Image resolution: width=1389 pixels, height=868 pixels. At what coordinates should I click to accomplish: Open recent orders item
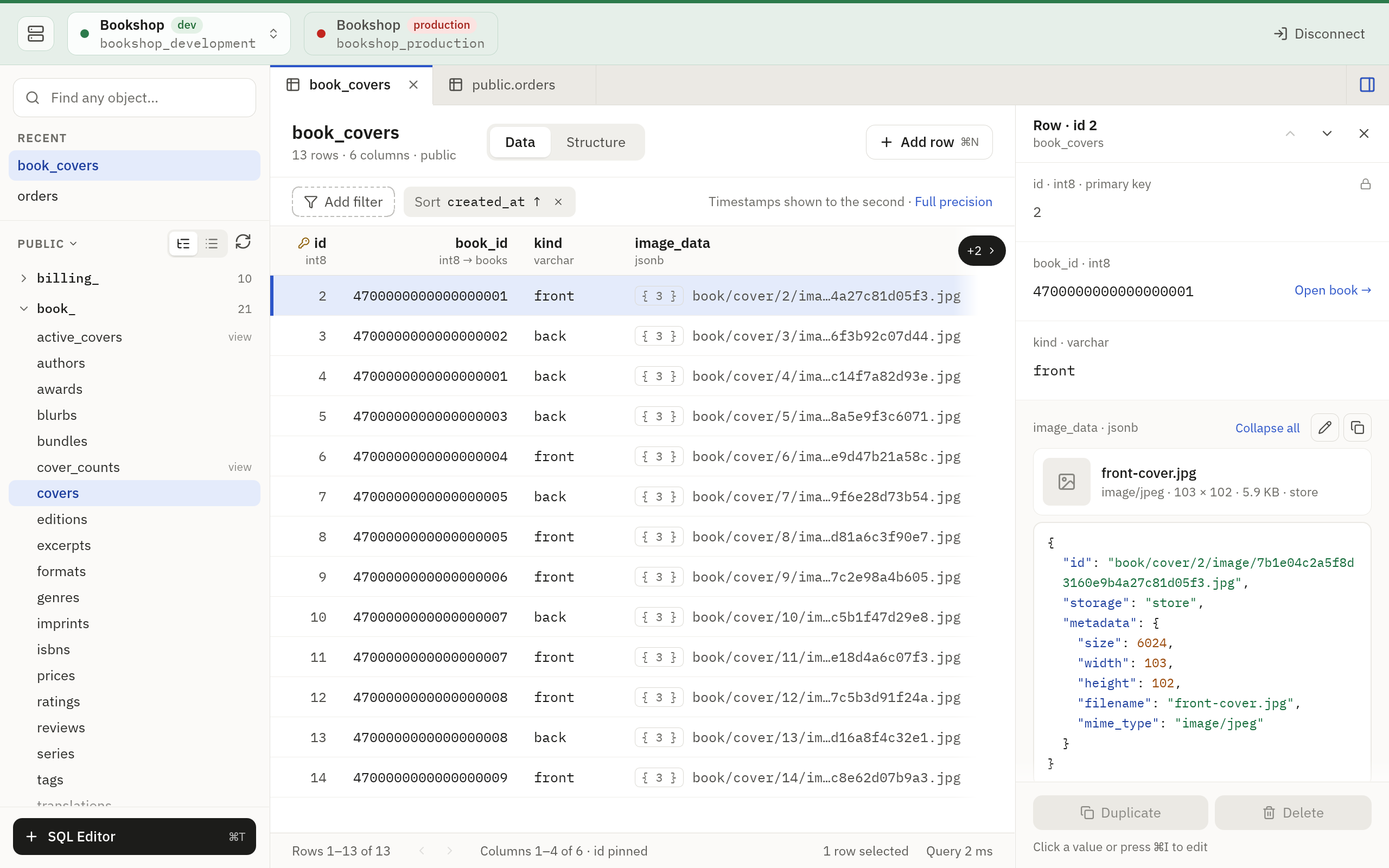pos(135,196)
